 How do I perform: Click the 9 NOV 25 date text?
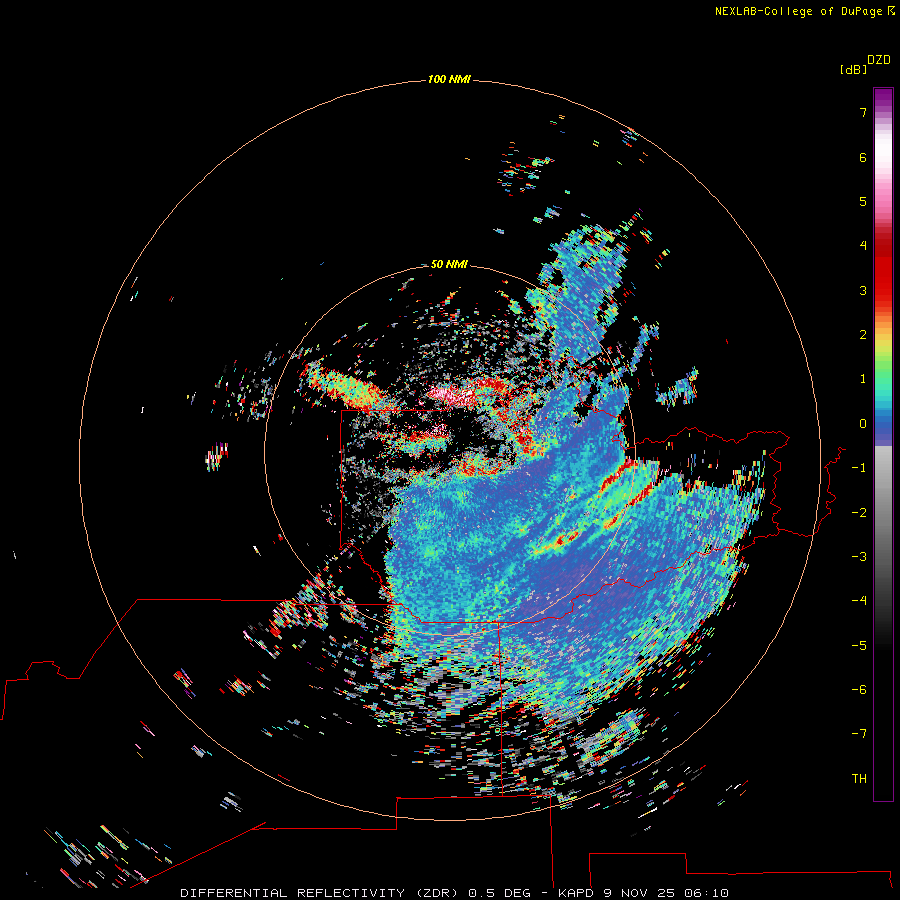coord(641,893)
